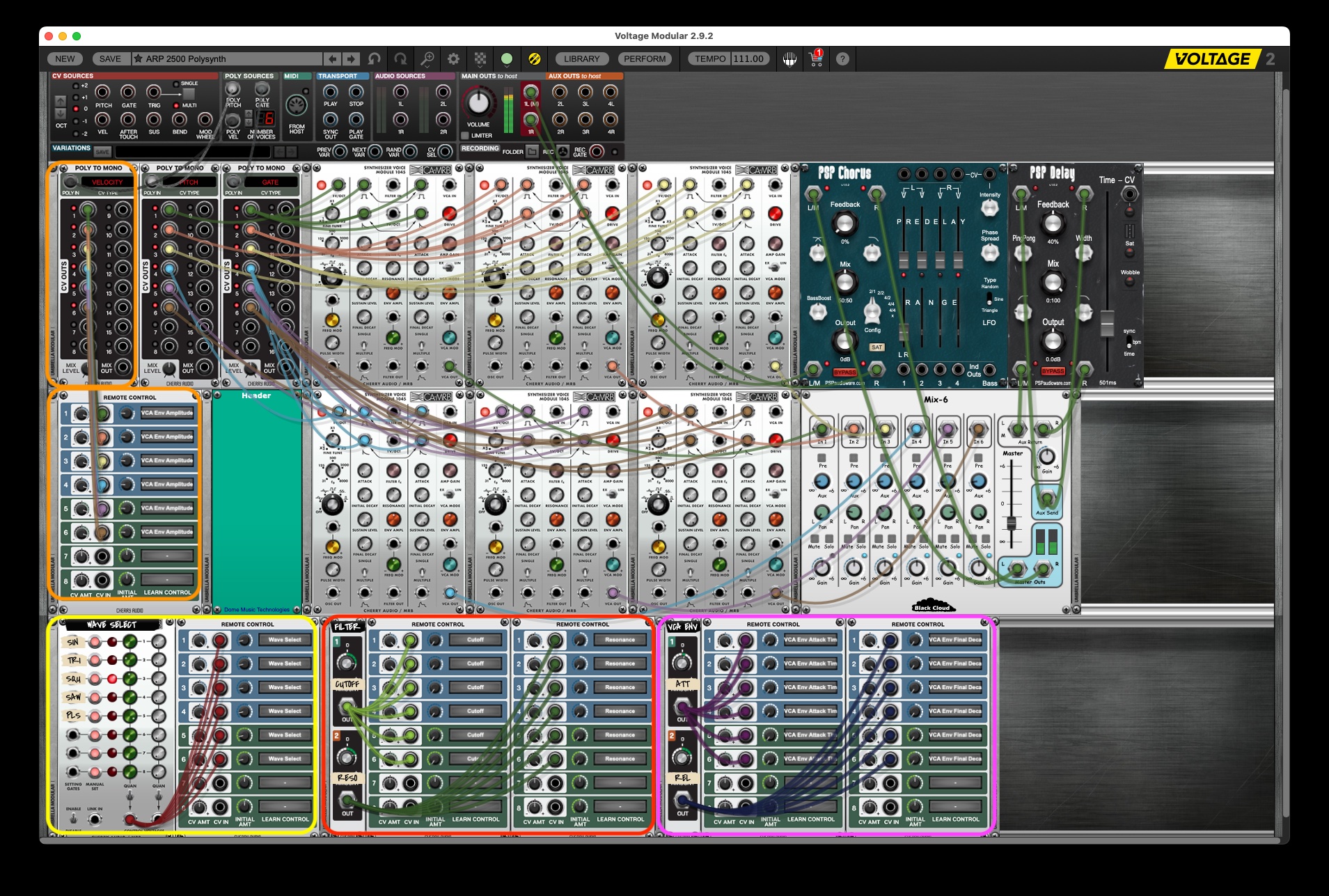Viewport: 1329px width, 896px height.
Task: Click the transport PLAY jack
Action: click(331, 93)
